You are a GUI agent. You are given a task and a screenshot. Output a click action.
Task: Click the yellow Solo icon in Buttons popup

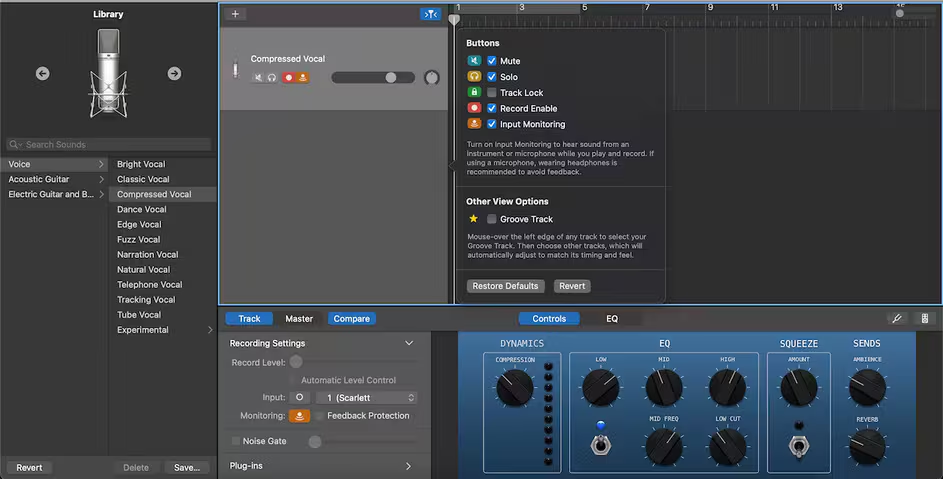coord(474,76)
